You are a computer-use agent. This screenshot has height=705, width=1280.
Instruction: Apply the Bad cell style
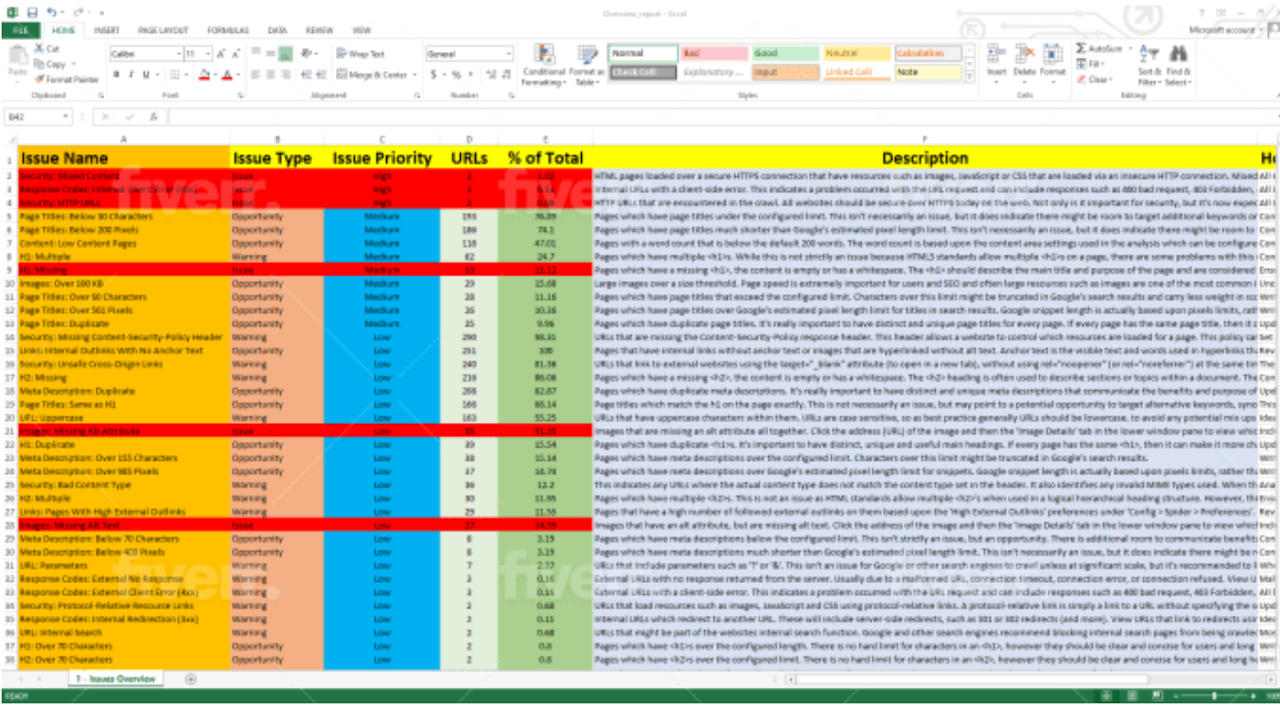[x=714, y=53]
